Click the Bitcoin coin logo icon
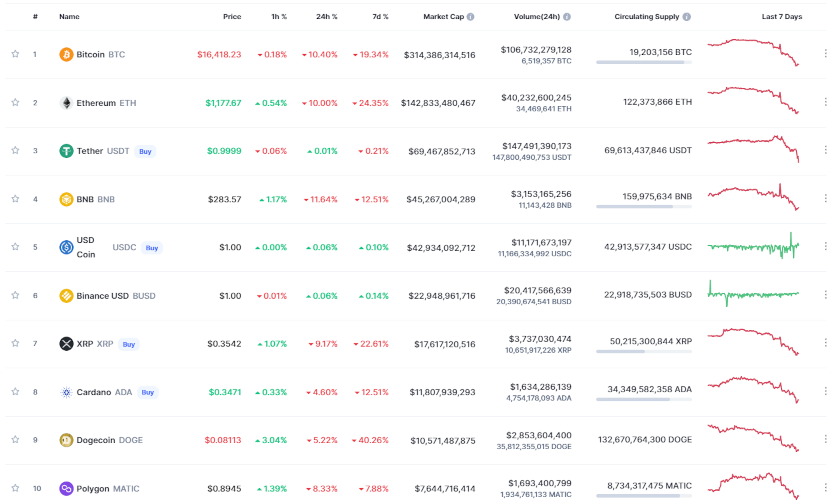 coord(66,54)
